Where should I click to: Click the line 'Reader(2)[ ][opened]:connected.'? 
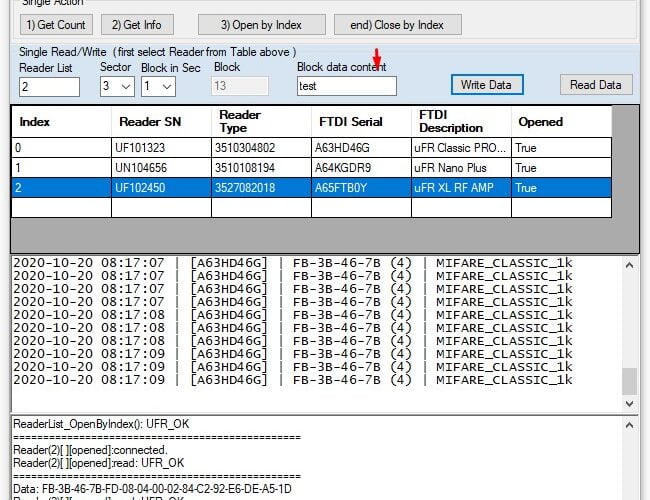click(x=90, y=450)
